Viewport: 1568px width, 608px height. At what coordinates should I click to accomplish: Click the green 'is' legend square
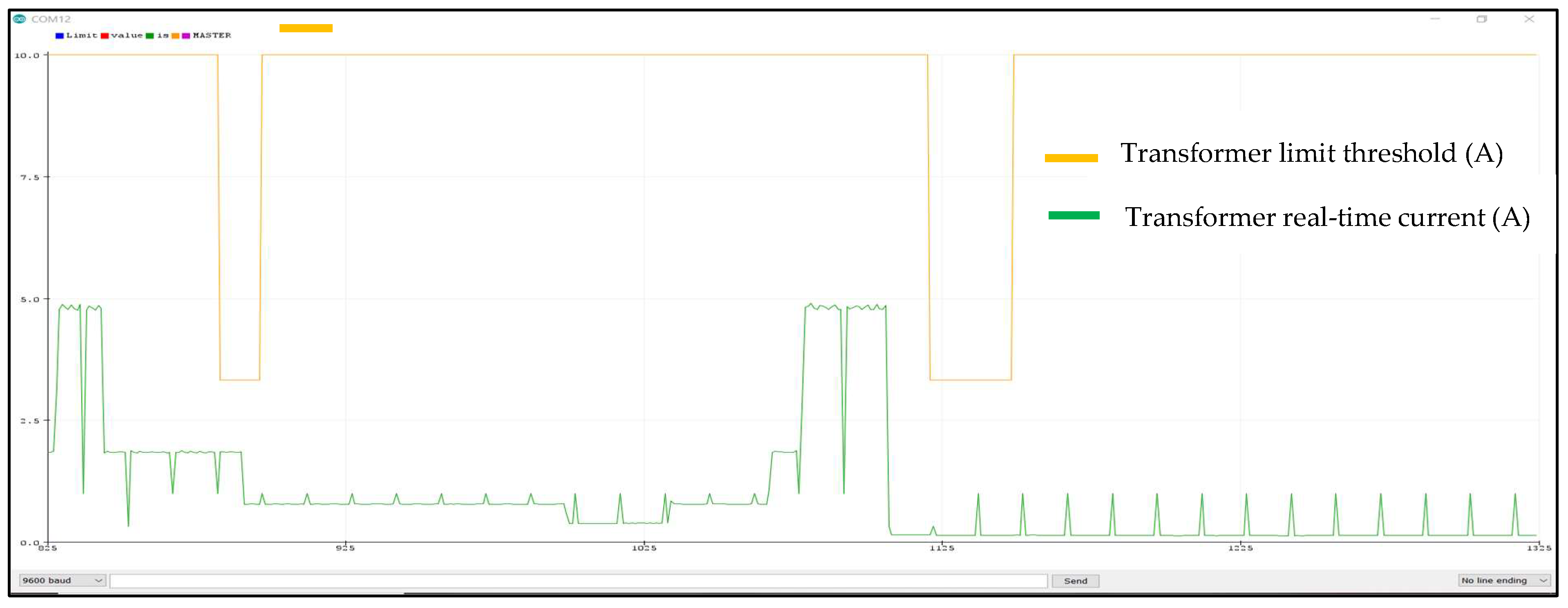150,36
